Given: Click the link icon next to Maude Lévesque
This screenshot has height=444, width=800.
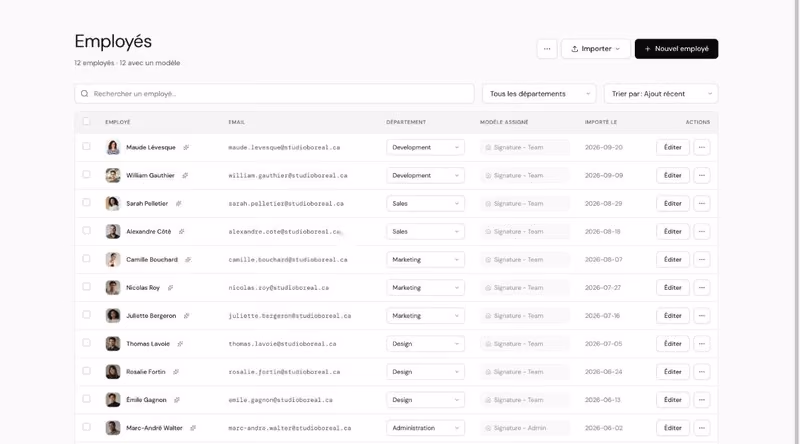Looking at the screenshot, I should (x=186, y=147).
